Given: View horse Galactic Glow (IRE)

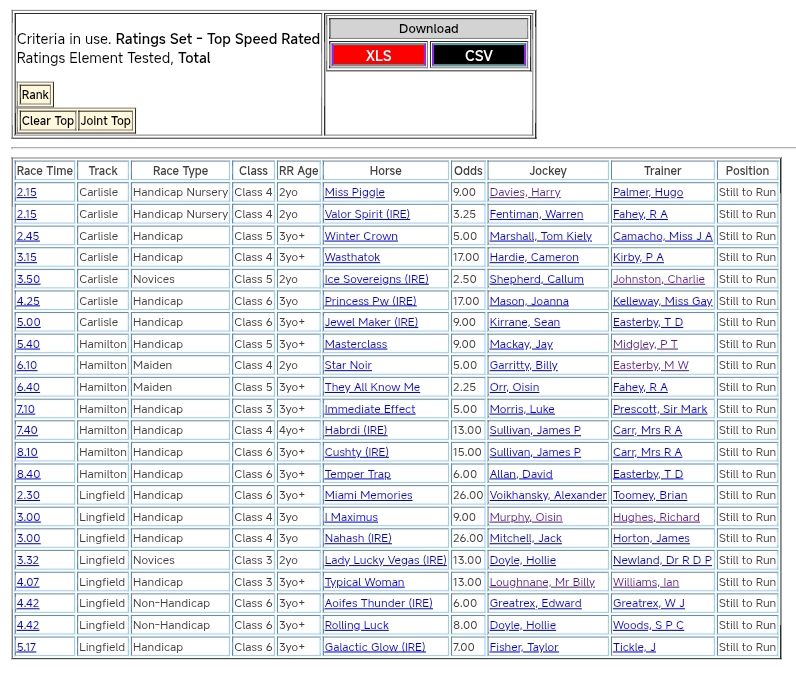Looking at the screenshot, I should pyautogui.click(x=374, y=647).
